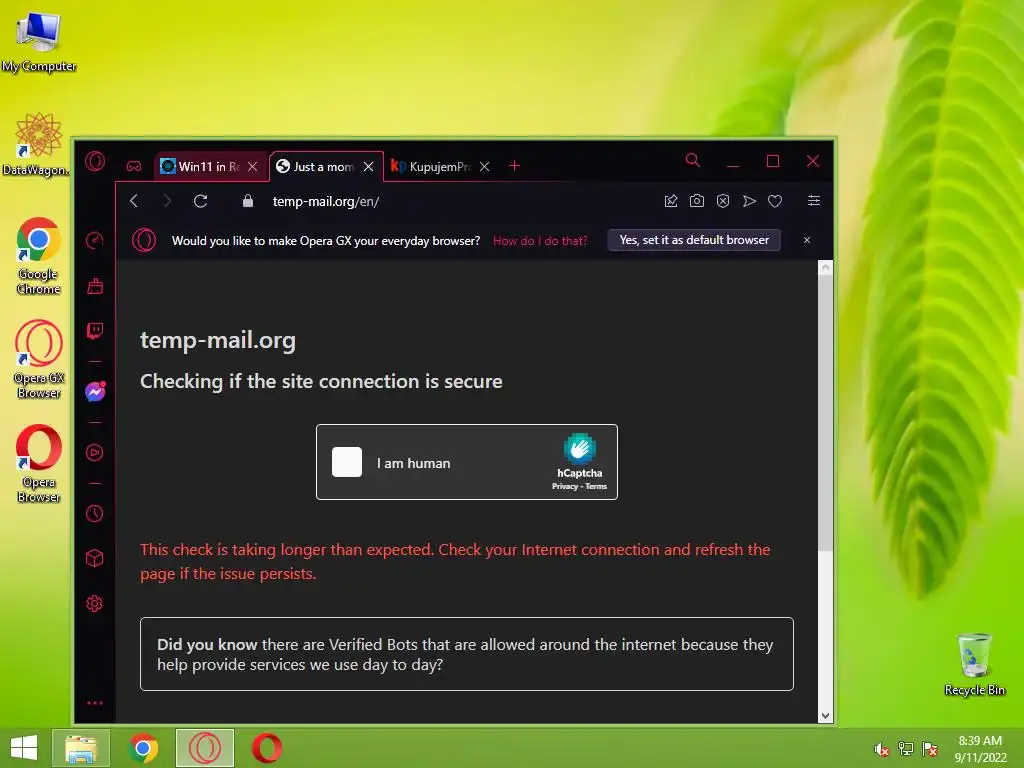Click the red check taking longer message
The height and width of the screenshot is (768, 1024).
(455, 562)
